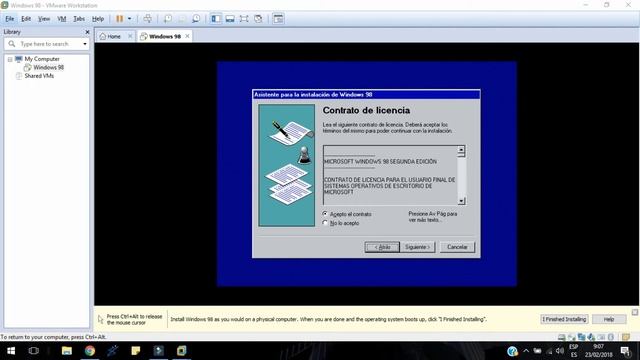640x360 pixels.
Task: Click the Help button in the install bar
Action: 609,319
